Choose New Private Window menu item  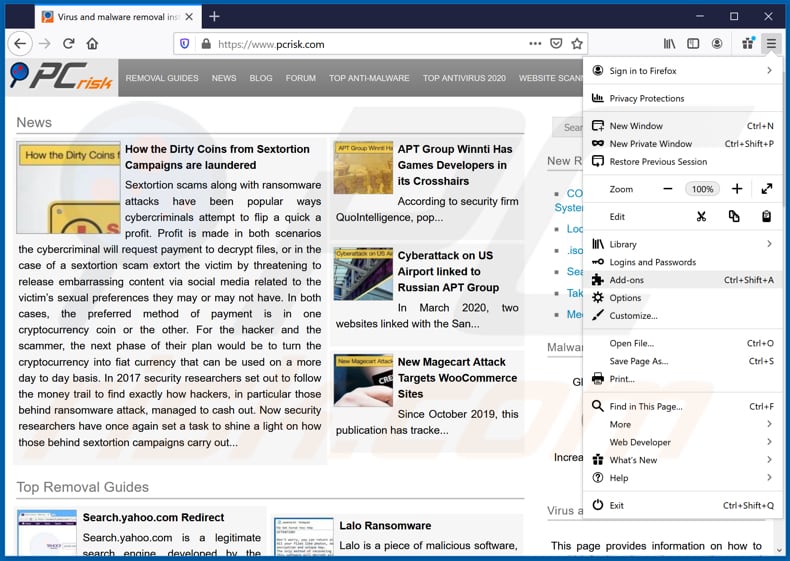pos(650,144)
